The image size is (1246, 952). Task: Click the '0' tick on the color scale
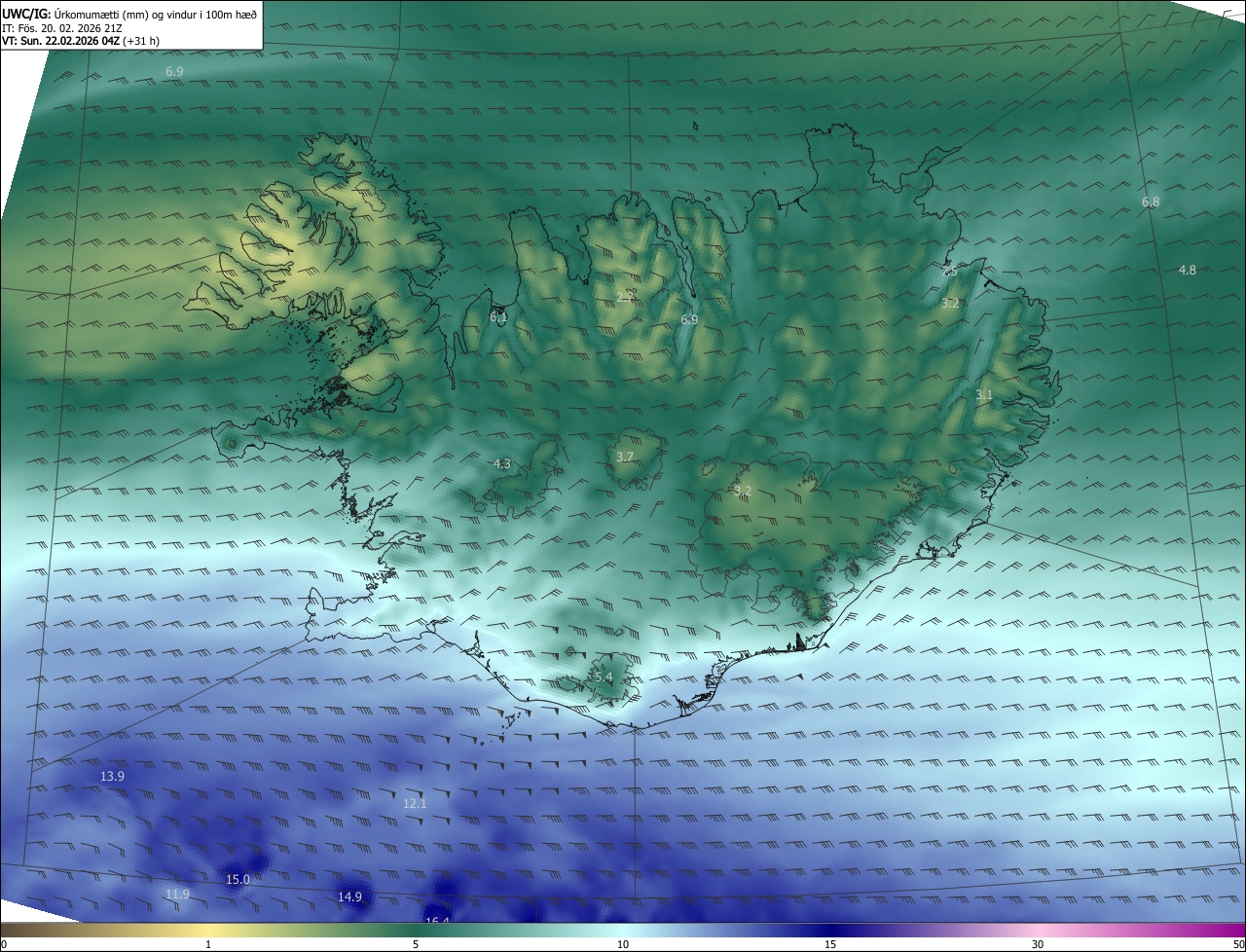4,944
